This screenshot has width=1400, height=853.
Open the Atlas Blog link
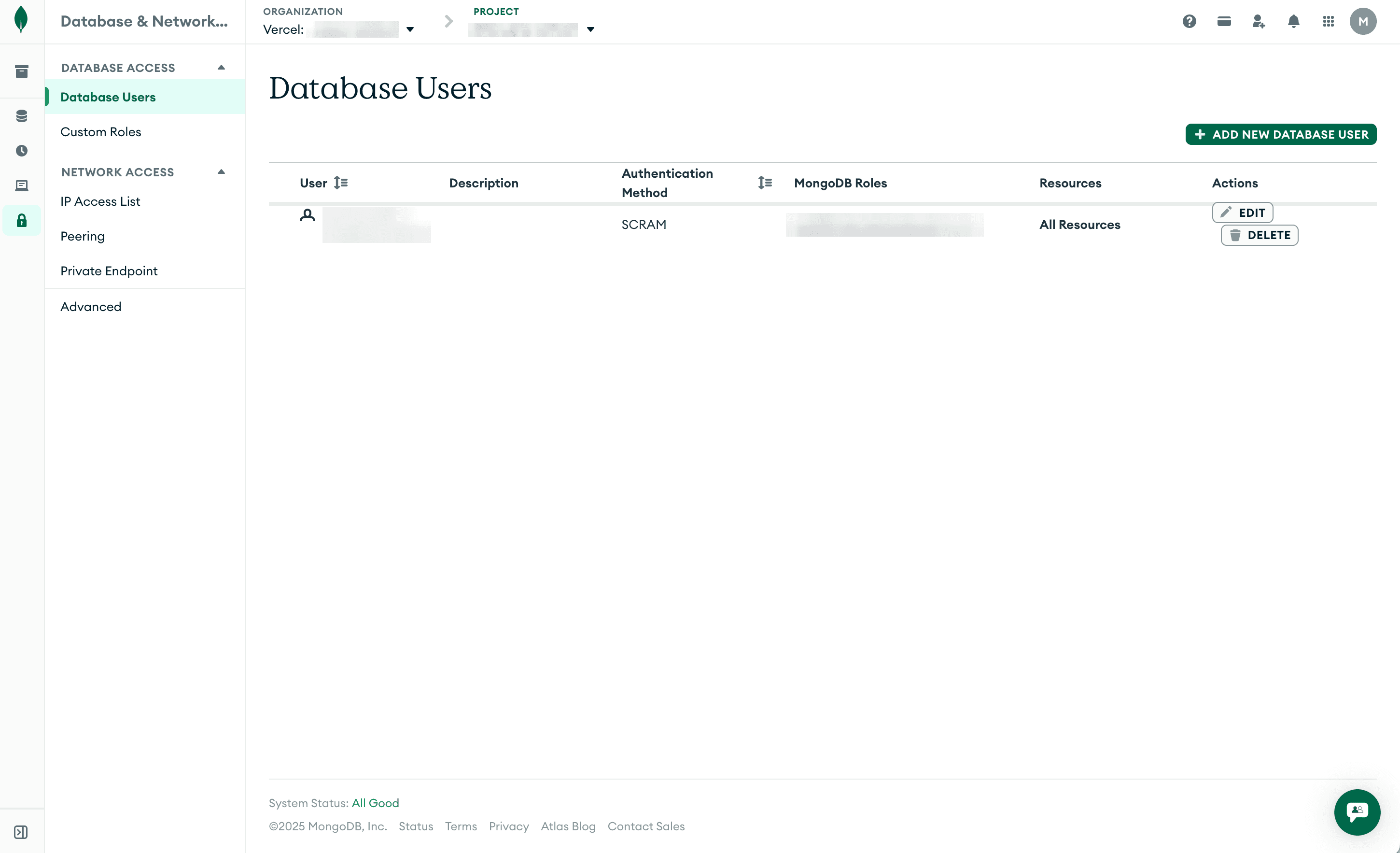pyautogui.click(x=568, y=825)
